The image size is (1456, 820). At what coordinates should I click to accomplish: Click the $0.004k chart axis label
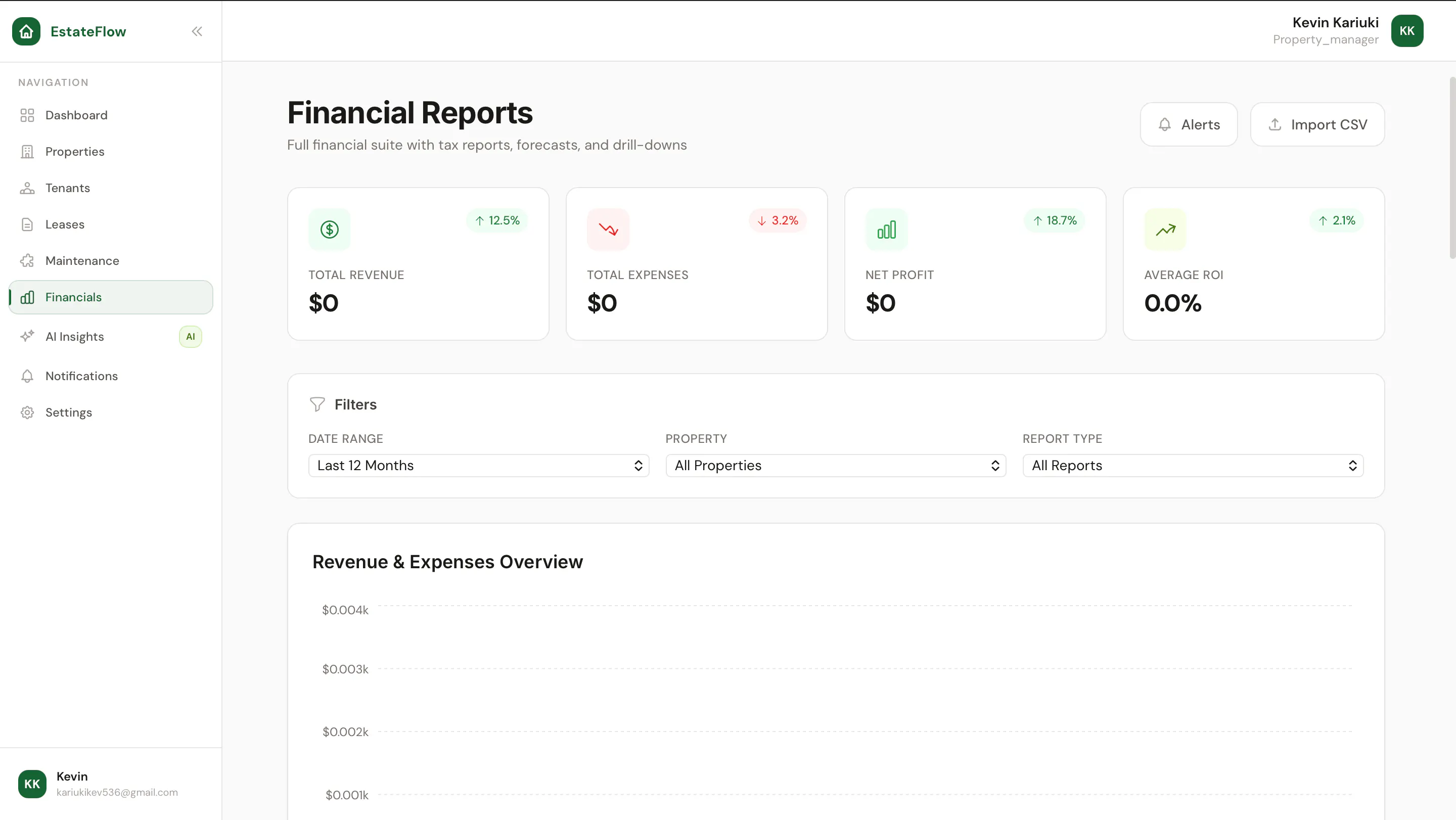point(345,610)
